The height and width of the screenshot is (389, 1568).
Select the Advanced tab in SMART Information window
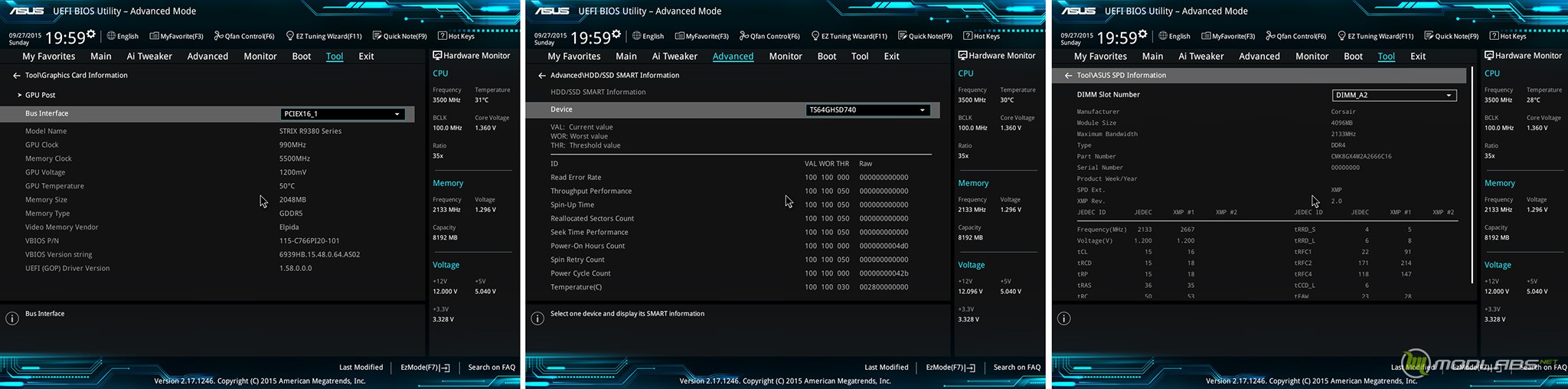click(733, 56)
